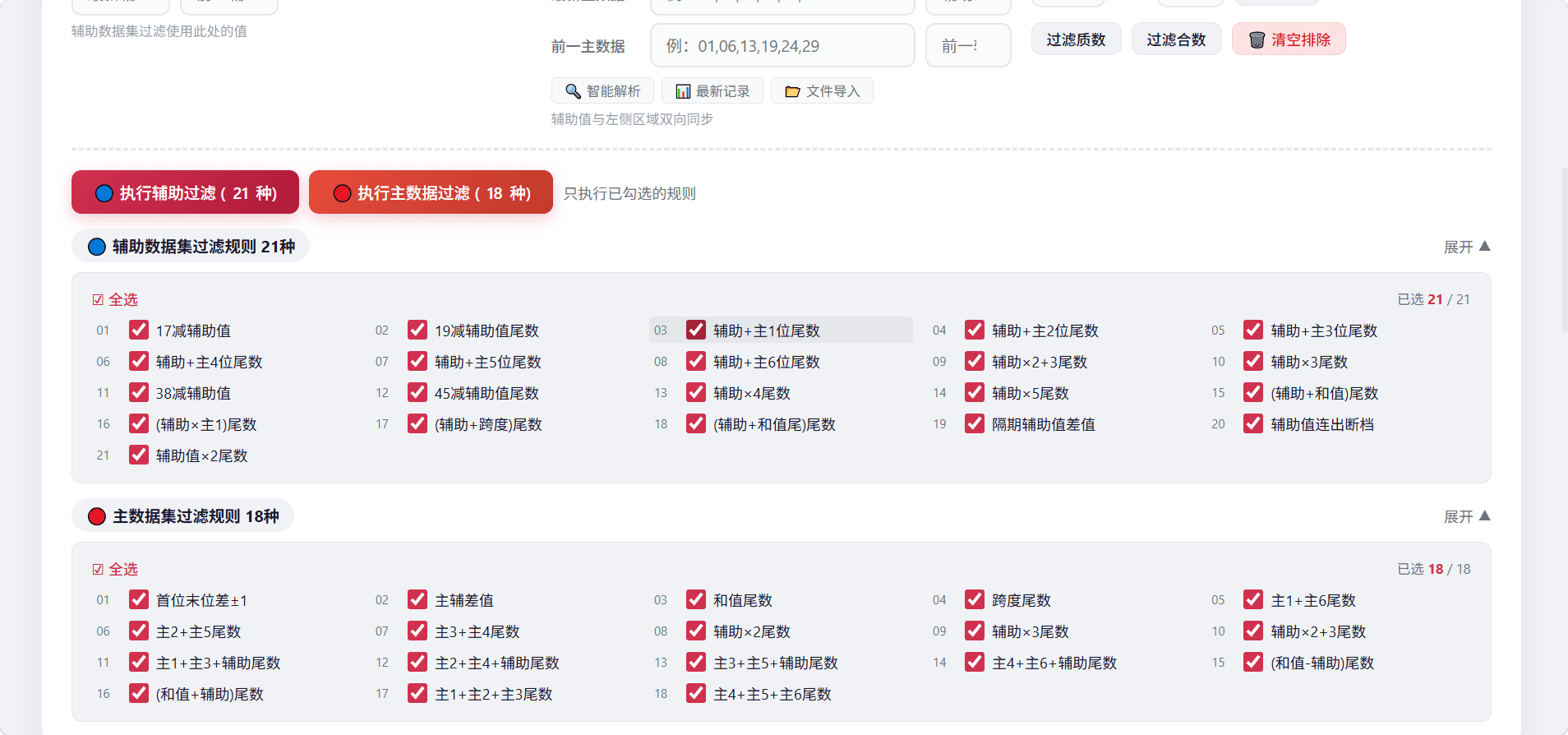Uncheck main 辅助×2+3尾数 rule 10
This screenshot has height=735, width=1568.
[1253, 631]
